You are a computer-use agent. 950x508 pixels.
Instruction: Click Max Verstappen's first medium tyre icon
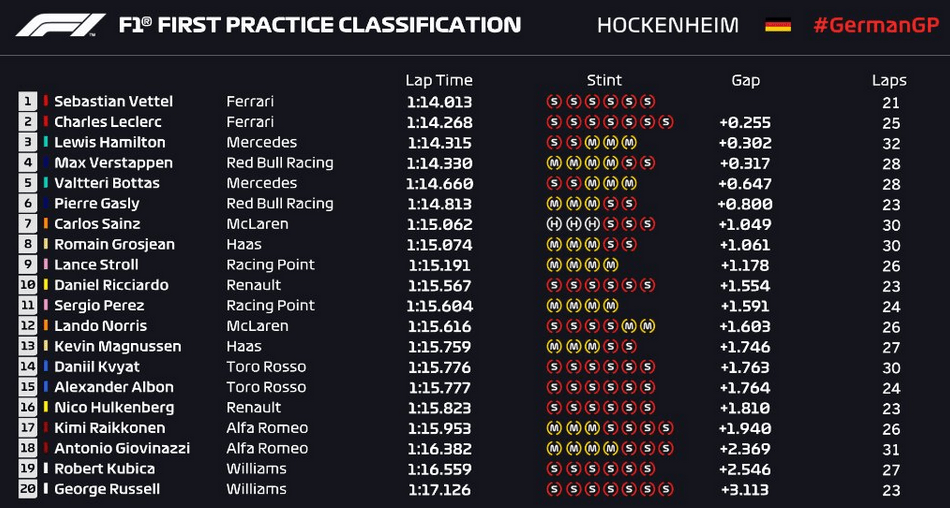tap(553, 162)
